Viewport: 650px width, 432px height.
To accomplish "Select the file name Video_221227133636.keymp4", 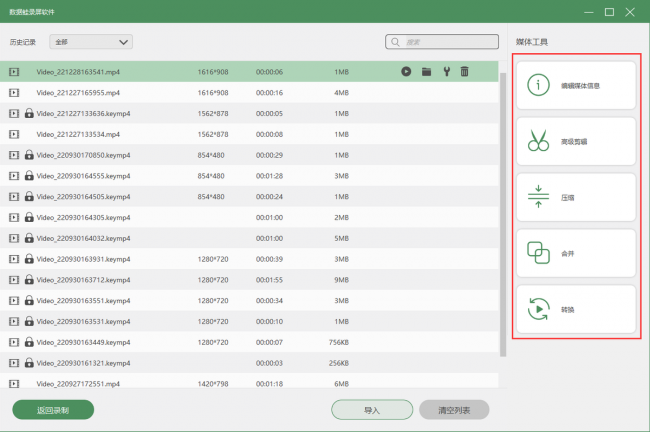I will [83, 114].
